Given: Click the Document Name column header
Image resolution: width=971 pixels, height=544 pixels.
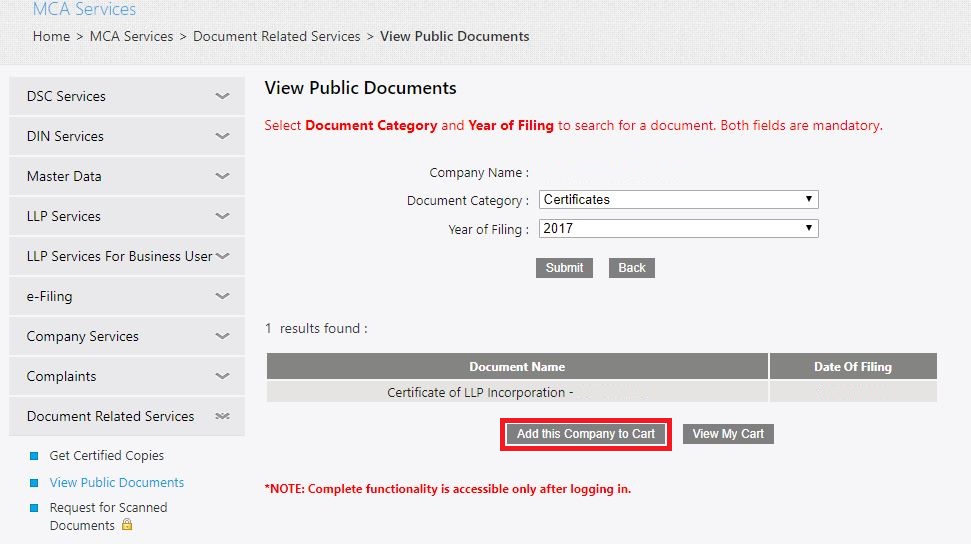Looking at the screenshot, I should 517,367.
